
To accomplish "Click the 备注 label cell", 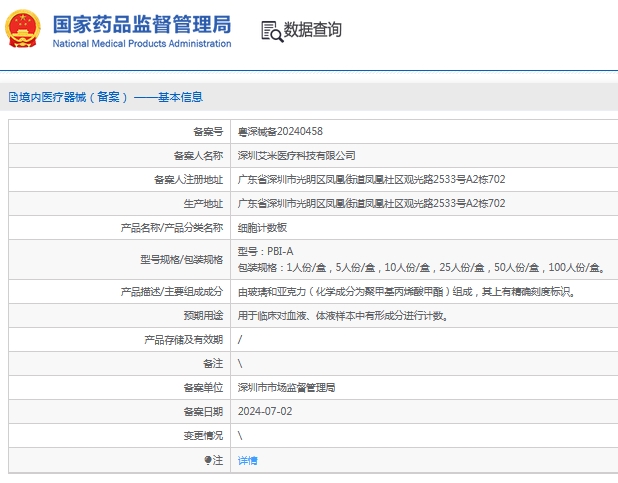I will click(x=119, y=364).
